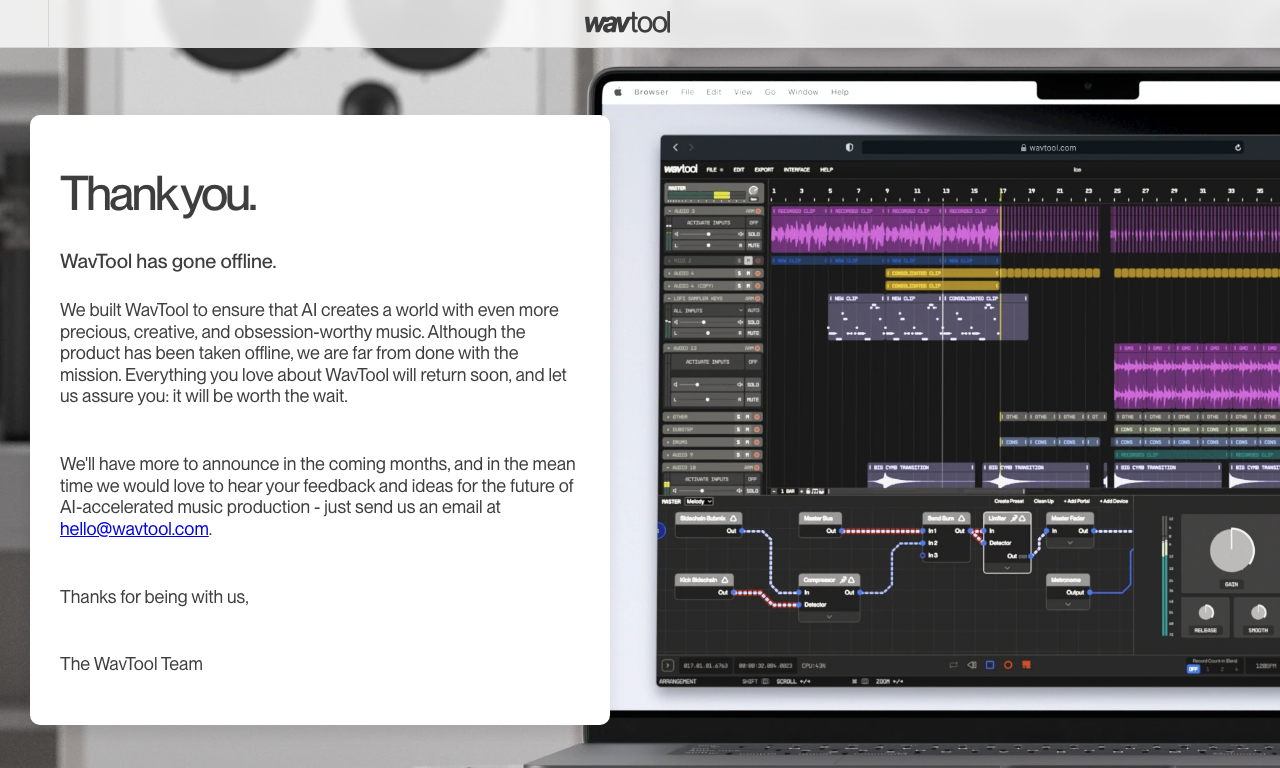This screenshot has width=1280, height=768.
Task: Open the EXPORT menu in WavTool
Action: (x=764, y=170)
